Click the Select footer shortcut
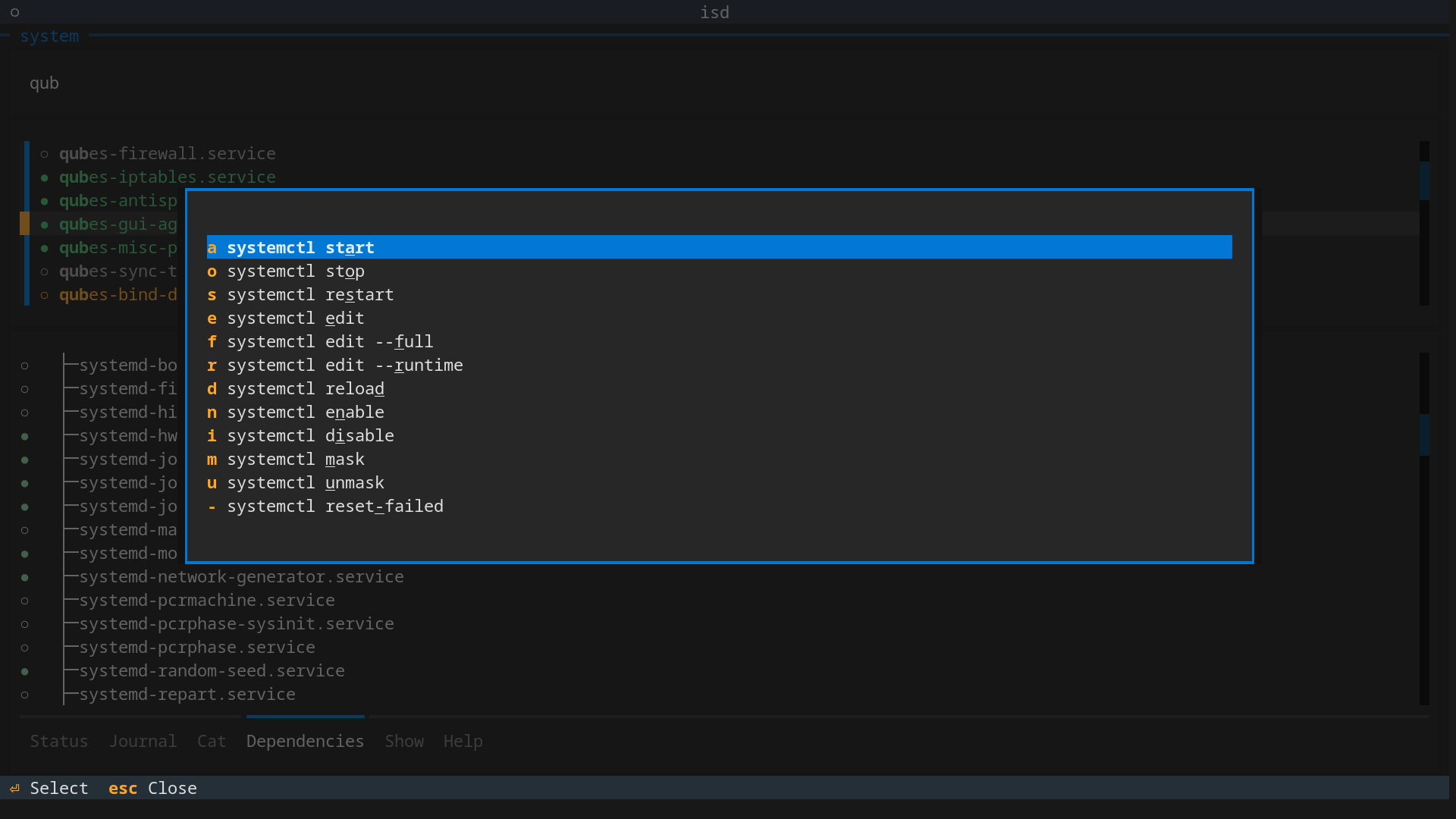 pos(49,788)
